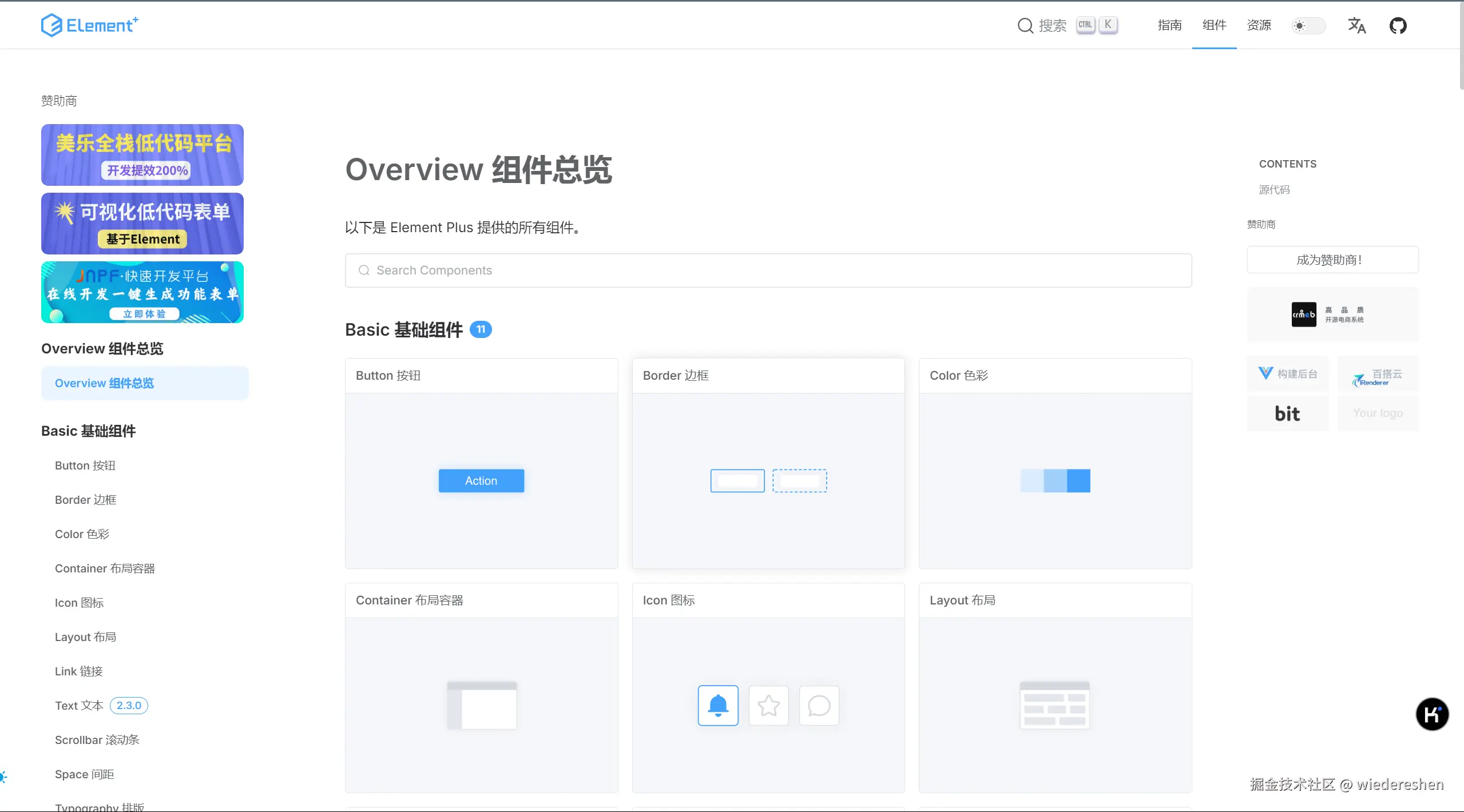1464x812 pixels.
Task: Select Button 按钮 in the sidebar list
Action: (x=85, y=465)
